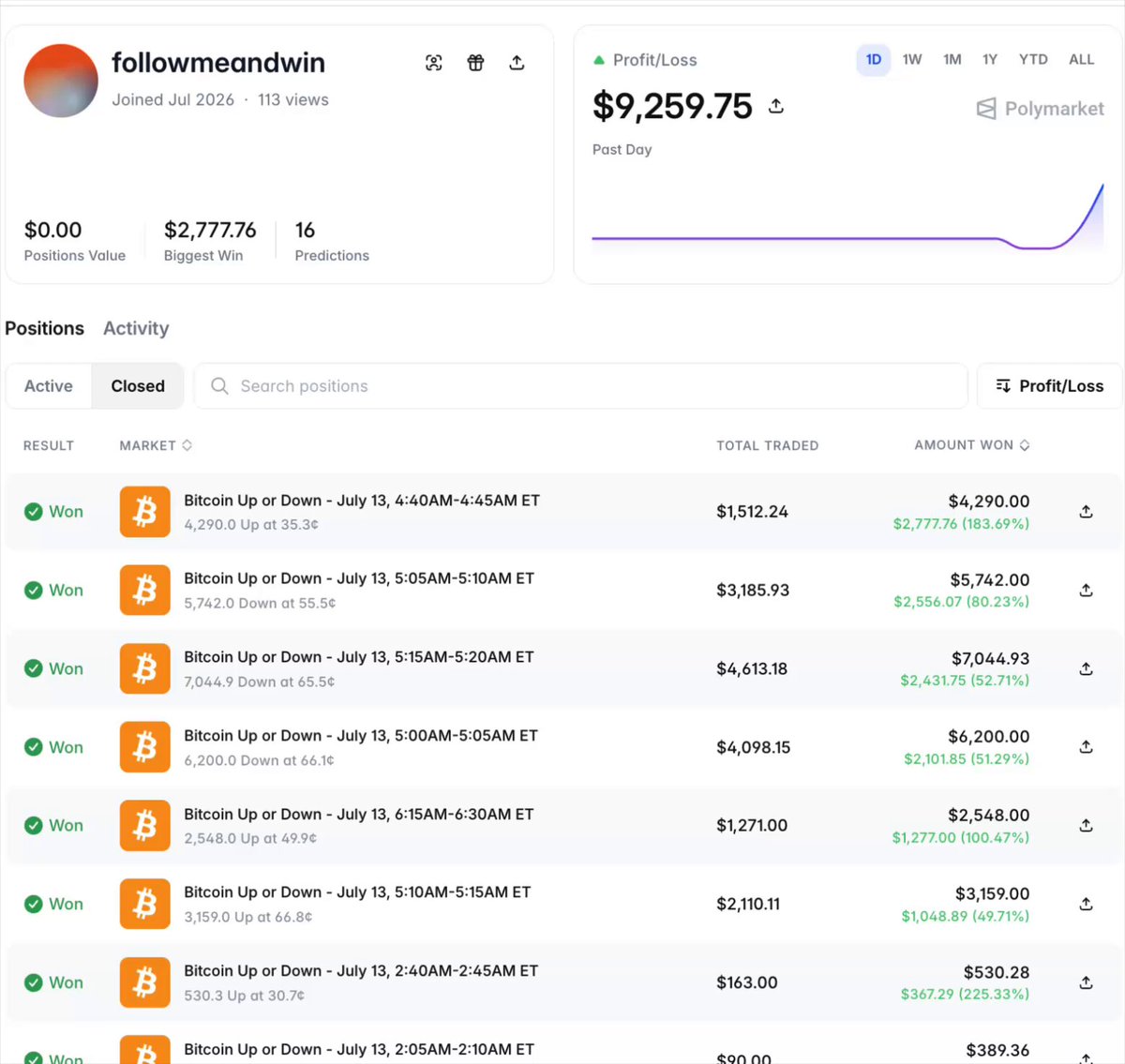The width and height of the screenshot is (1125, 1064).
Task: Click the followmeandwin profile avatar
Action: (x=61, y=81)
